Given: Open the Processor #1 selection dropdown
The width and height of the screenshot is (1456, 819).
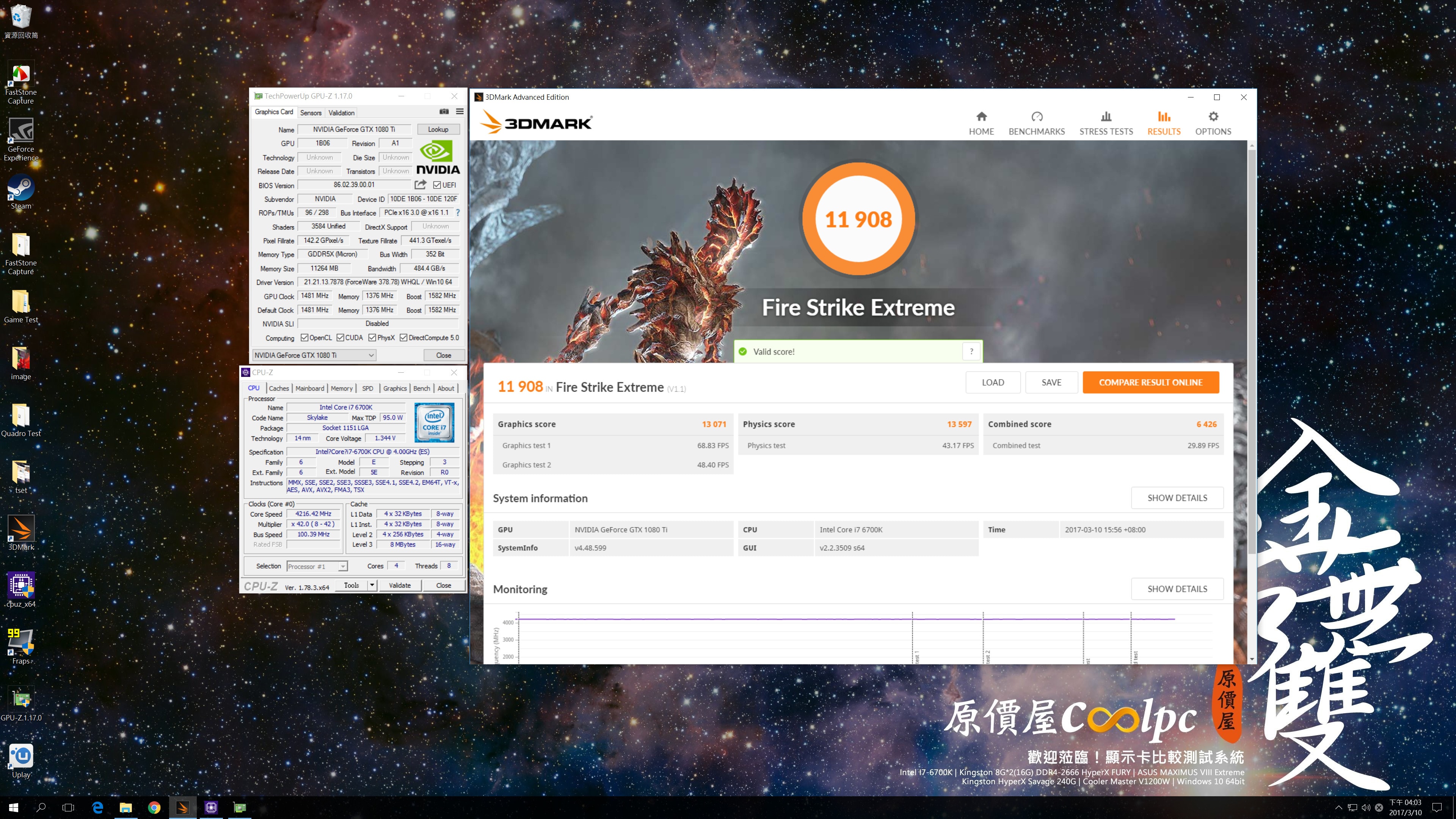Looking at the screenshot, I should coord(317,566).
